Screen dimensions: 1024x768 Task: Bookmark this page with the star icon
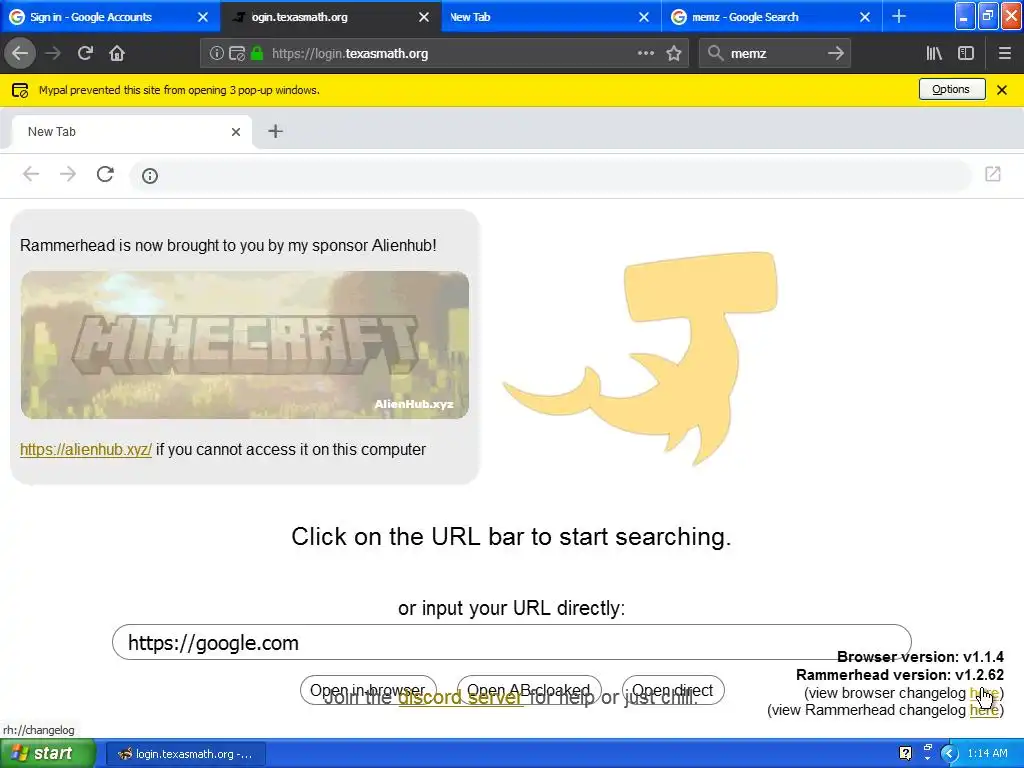click(x=674, y=54)
